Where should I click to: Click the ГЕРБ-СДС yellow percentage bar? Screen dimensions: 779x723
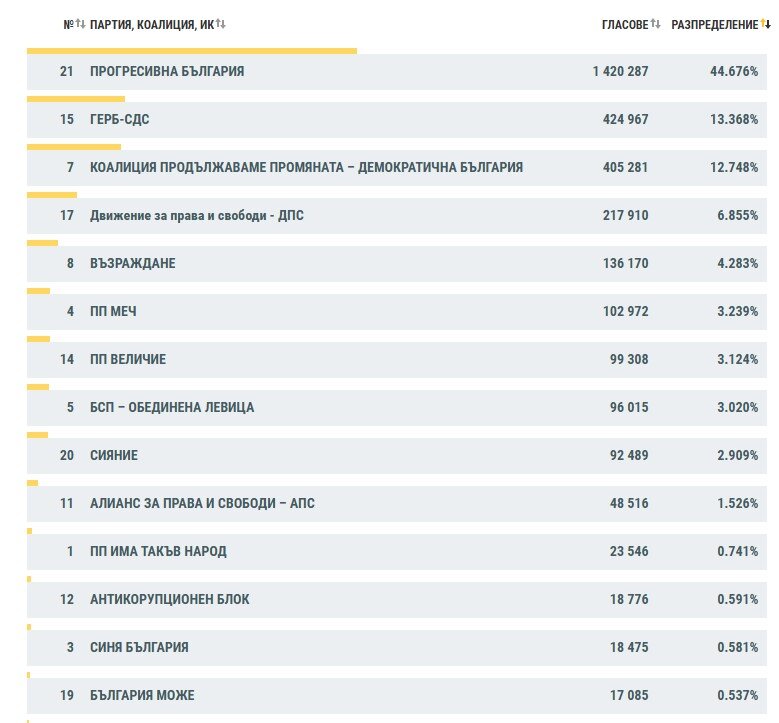76,99
